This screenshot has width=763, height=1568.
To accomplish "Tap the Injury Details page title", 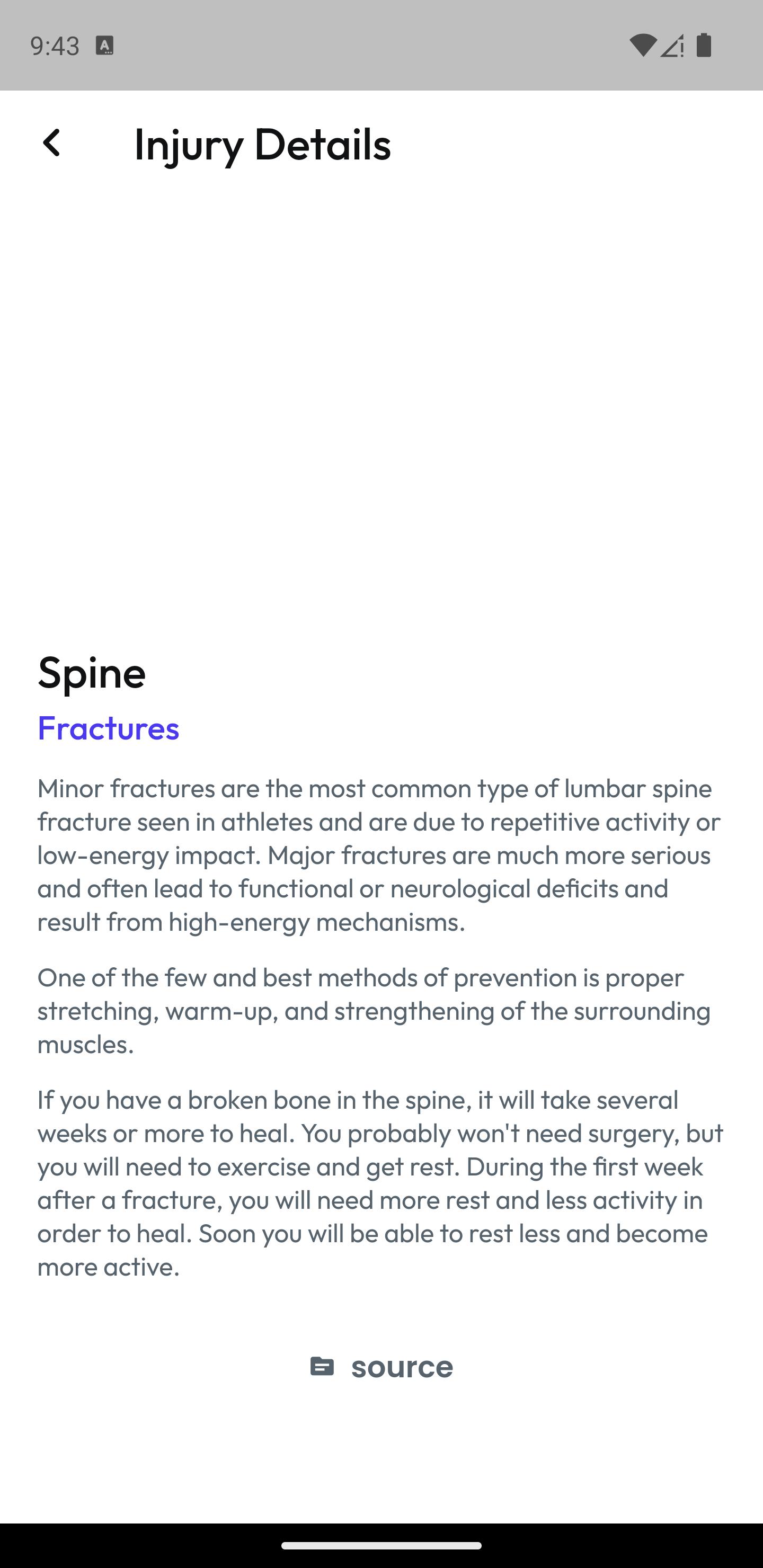I will 262,145.
